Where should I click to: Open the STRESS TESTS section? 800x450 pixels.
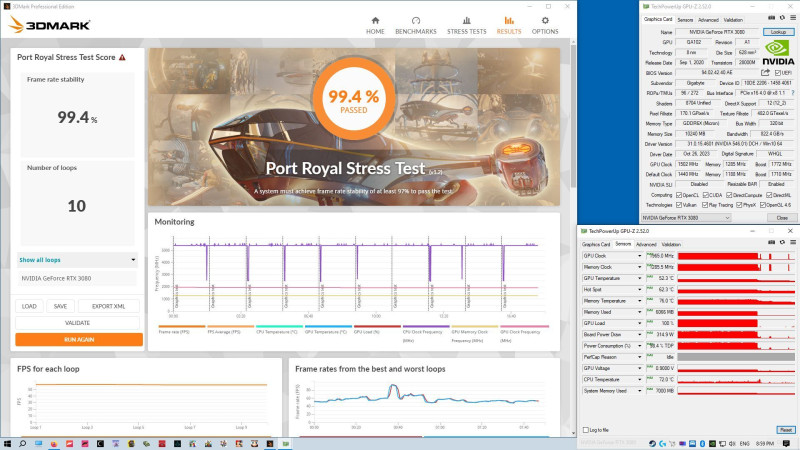click(x=466, y=26)
